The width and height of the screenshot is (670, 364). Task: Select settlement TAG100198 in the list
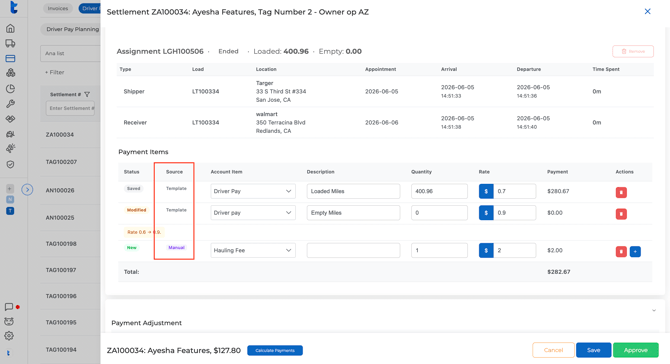61,244
